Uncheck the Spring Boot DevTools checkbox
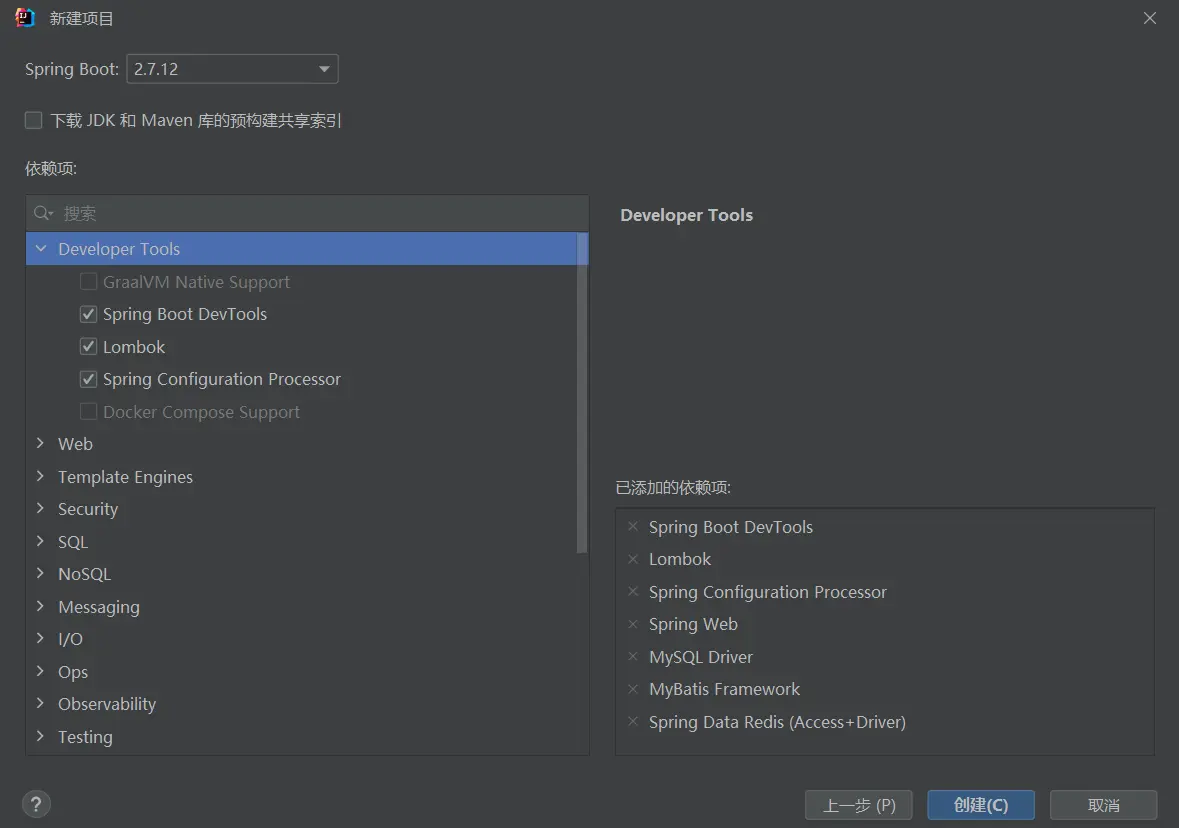Viewport: 1179px width, 828px height. tap(89, 314)
